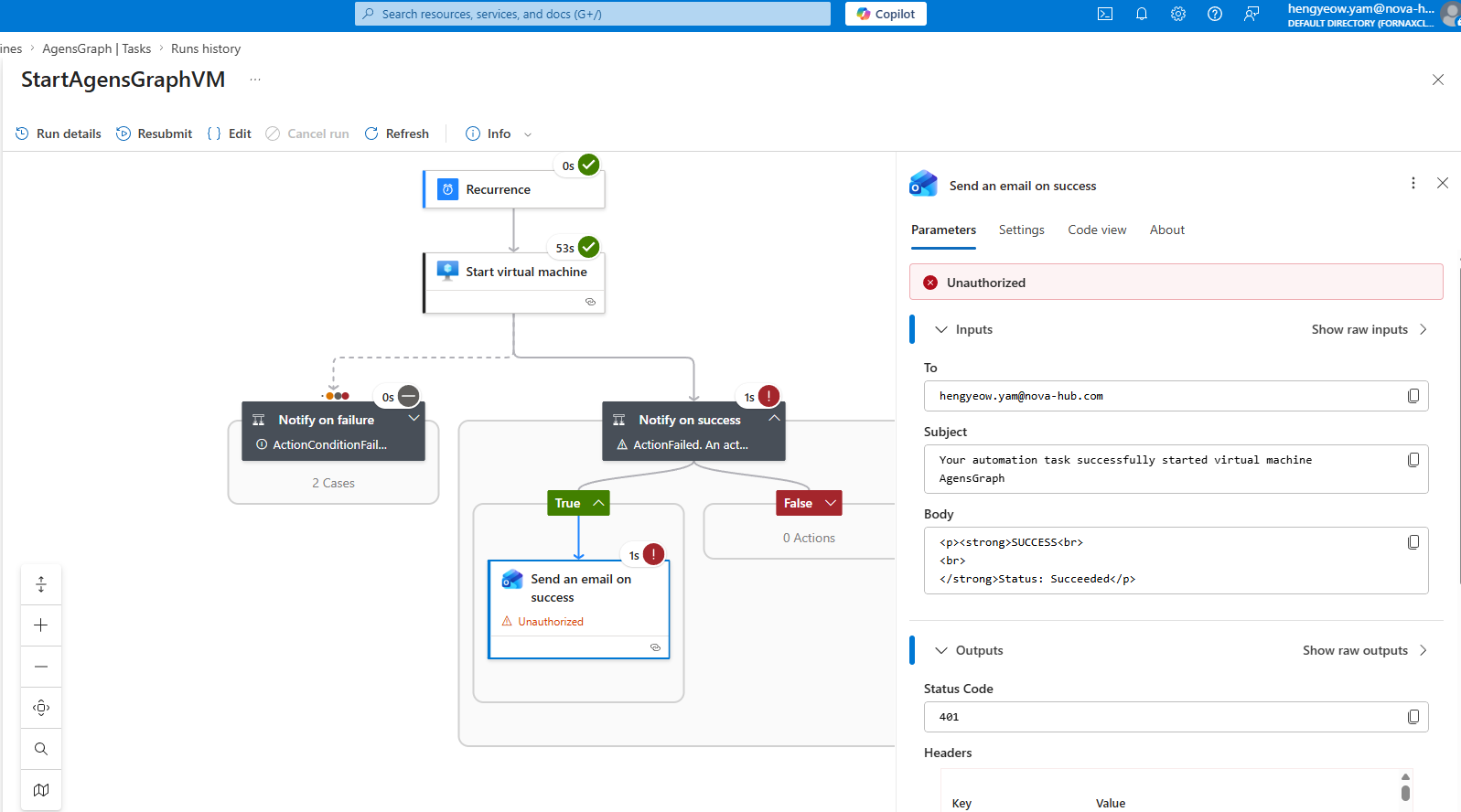Refresh the run view
This screenshot has height=812, width=1461.
(397, 134)
